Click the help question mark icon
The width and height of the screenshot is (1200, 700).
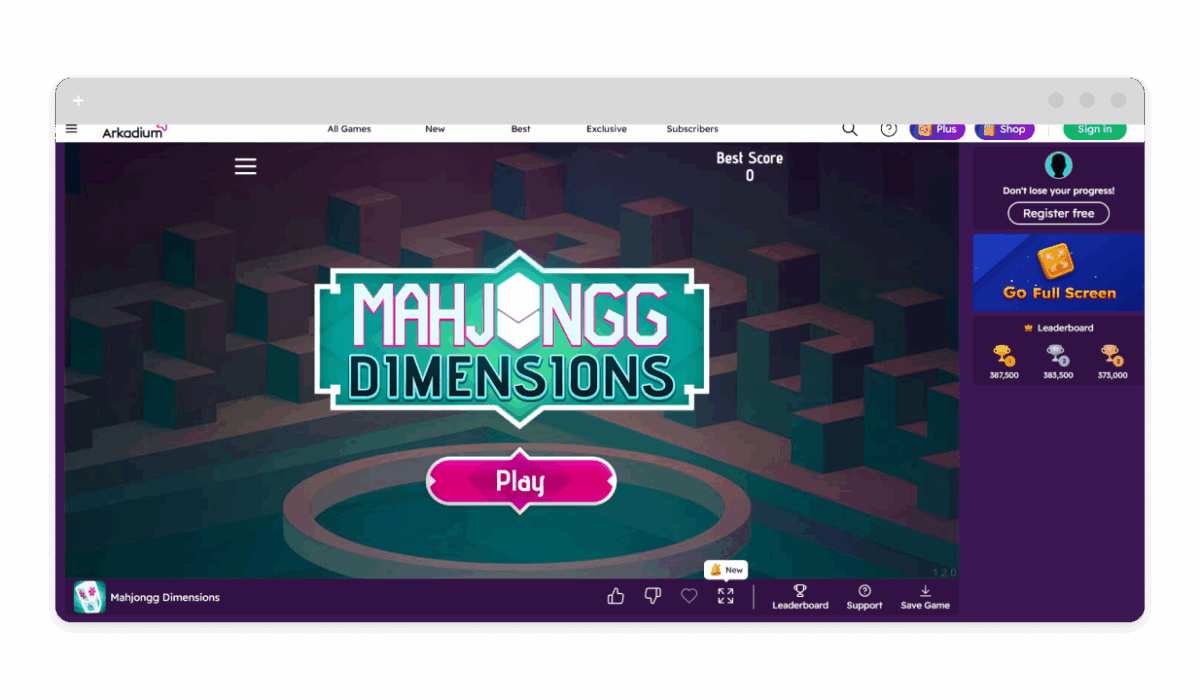pos(888,129)
